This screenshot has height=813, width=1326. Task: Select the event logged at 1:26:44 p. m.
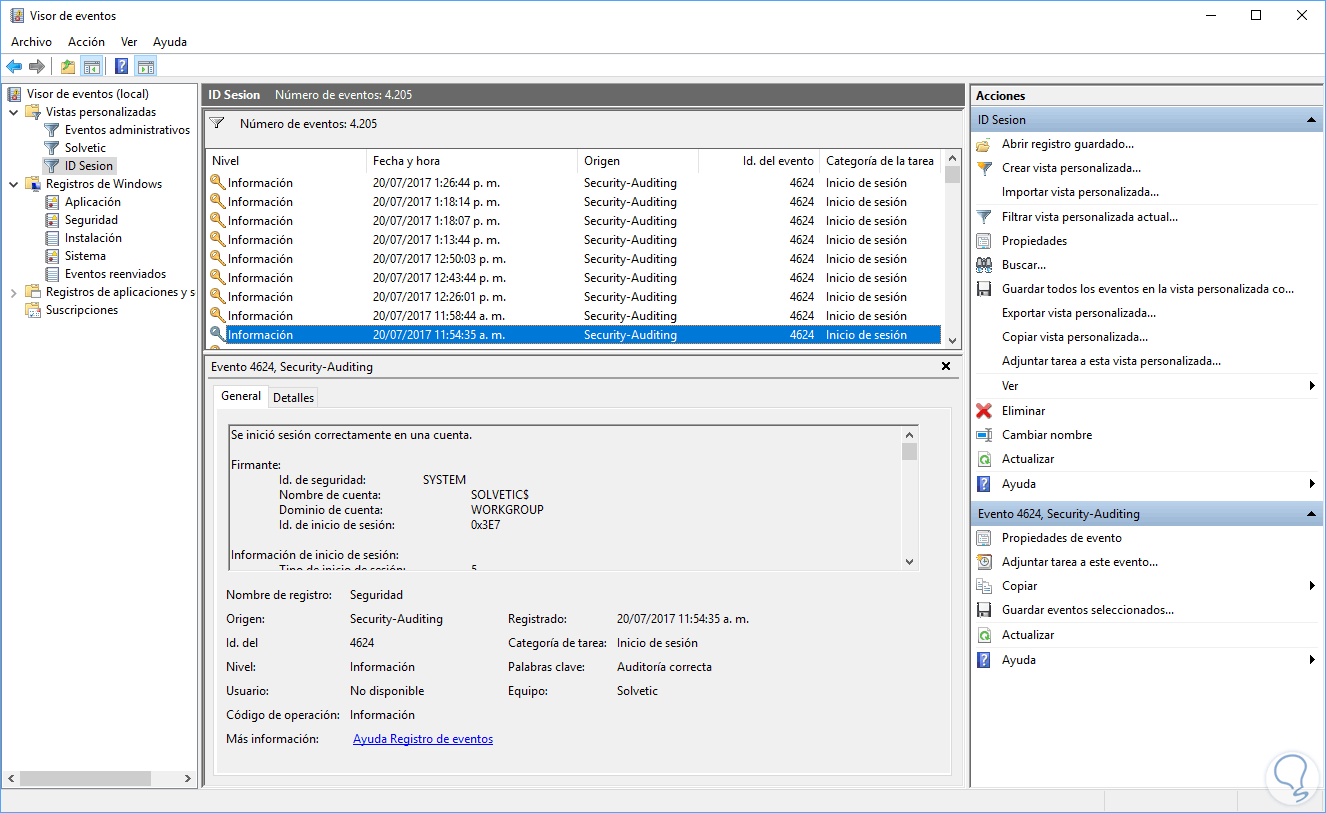[573, 183]
